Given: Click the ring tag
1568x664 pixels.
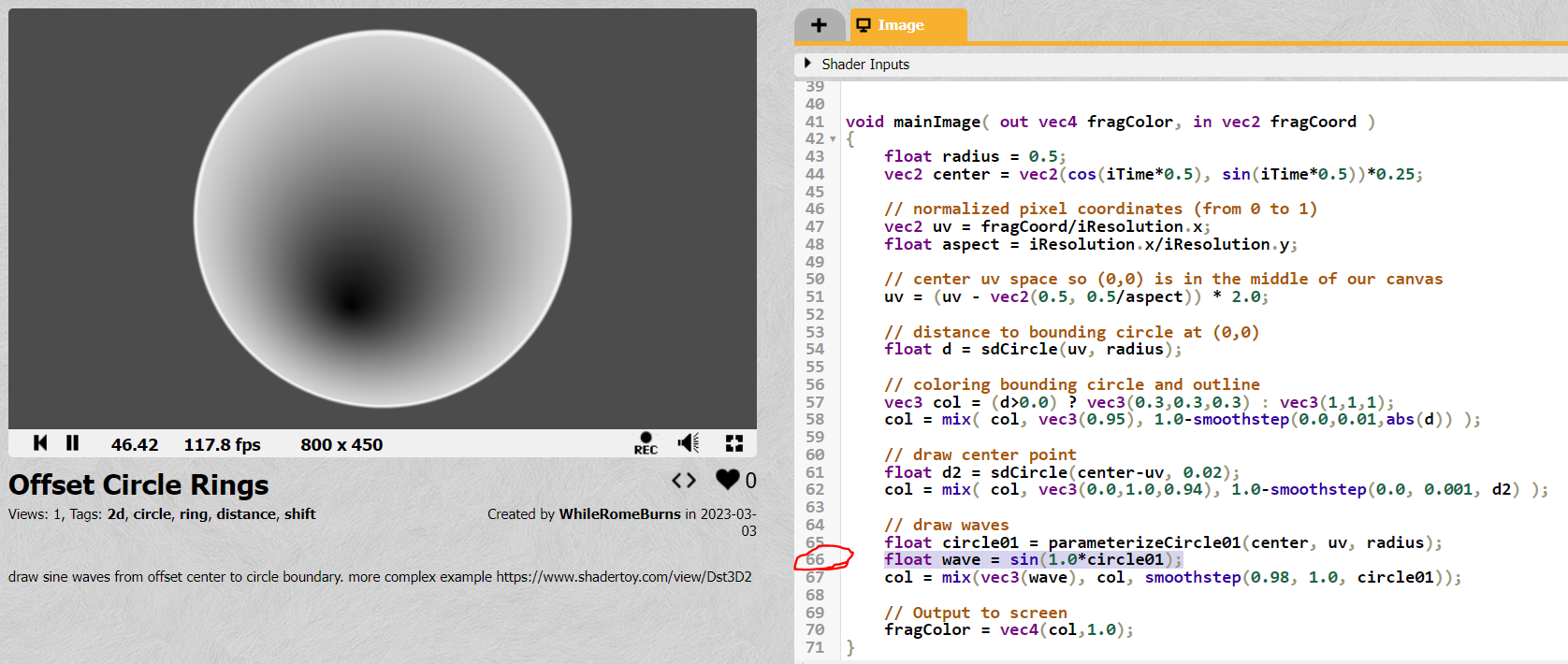Looking at the screenshot, I should 194,513.
